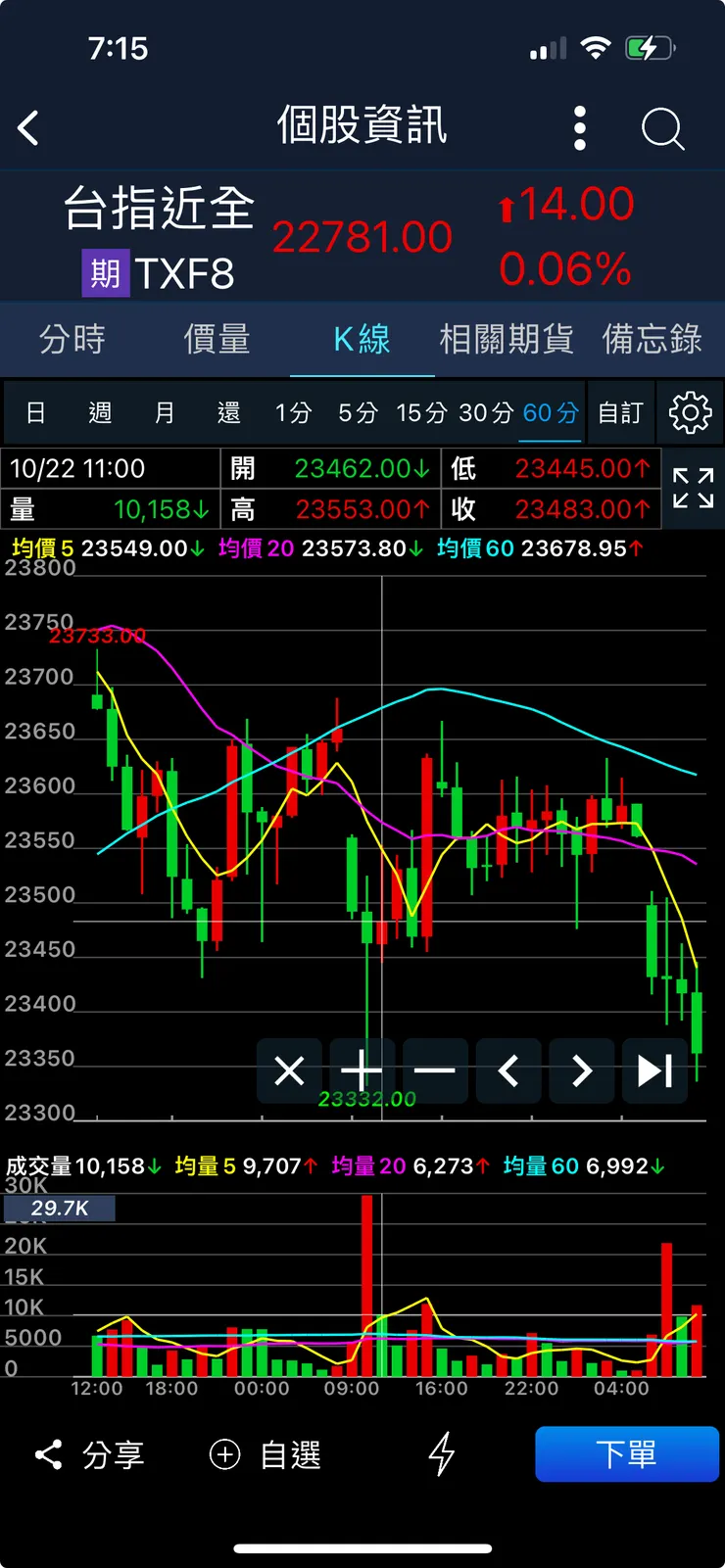Tap the TXF8 symbol code
725x1568 pixels.
click(x=184, y=273)
